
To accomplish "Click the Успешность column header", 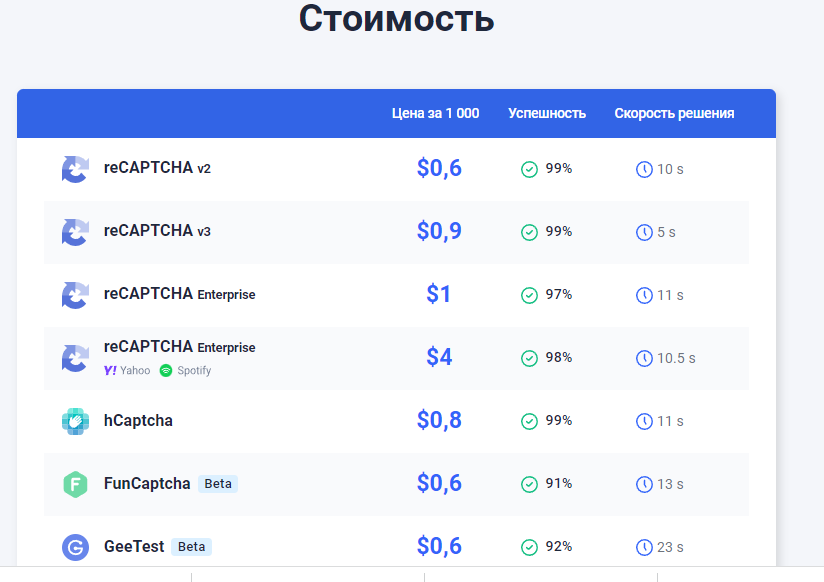I will coord(547,113).
